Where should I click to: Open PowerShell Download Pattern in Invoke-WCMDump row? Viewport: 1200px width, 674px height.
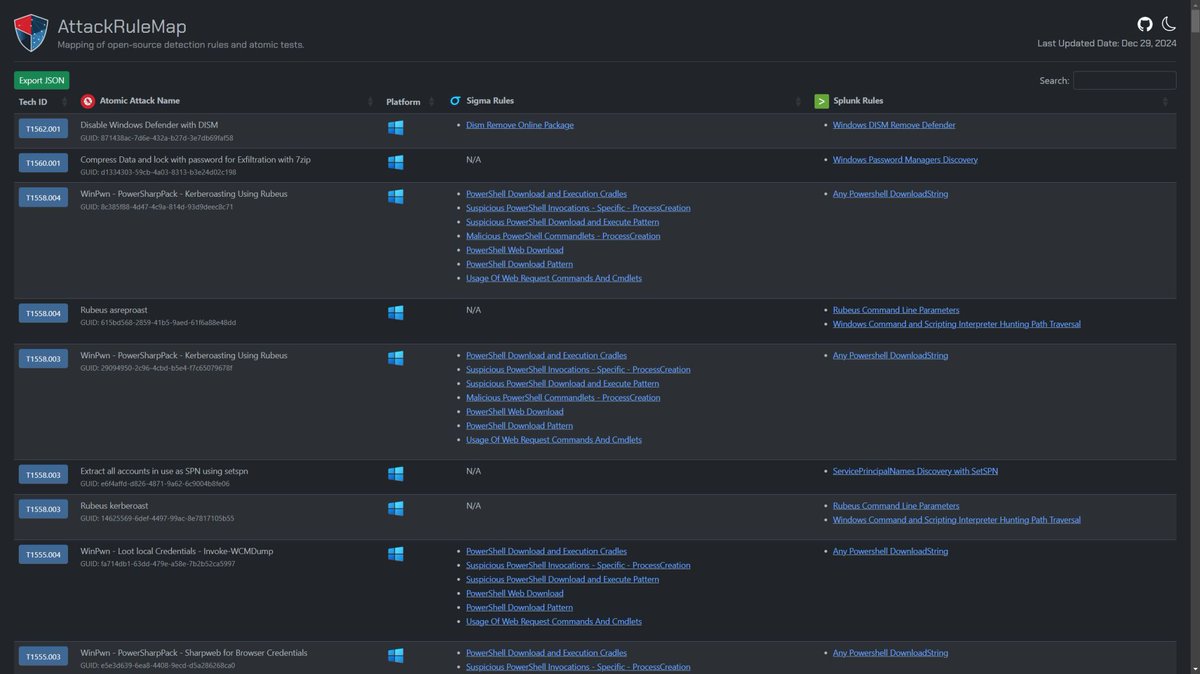pos(520,607)
